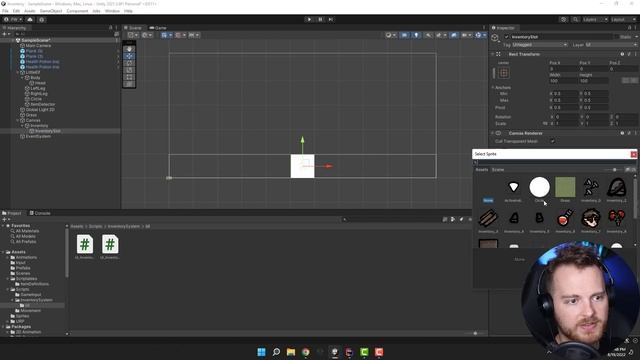This screenshot has width=640, height=360.
Task: Click the Pause button in the Unity toolbar
Action: click(x=320, y=19)
